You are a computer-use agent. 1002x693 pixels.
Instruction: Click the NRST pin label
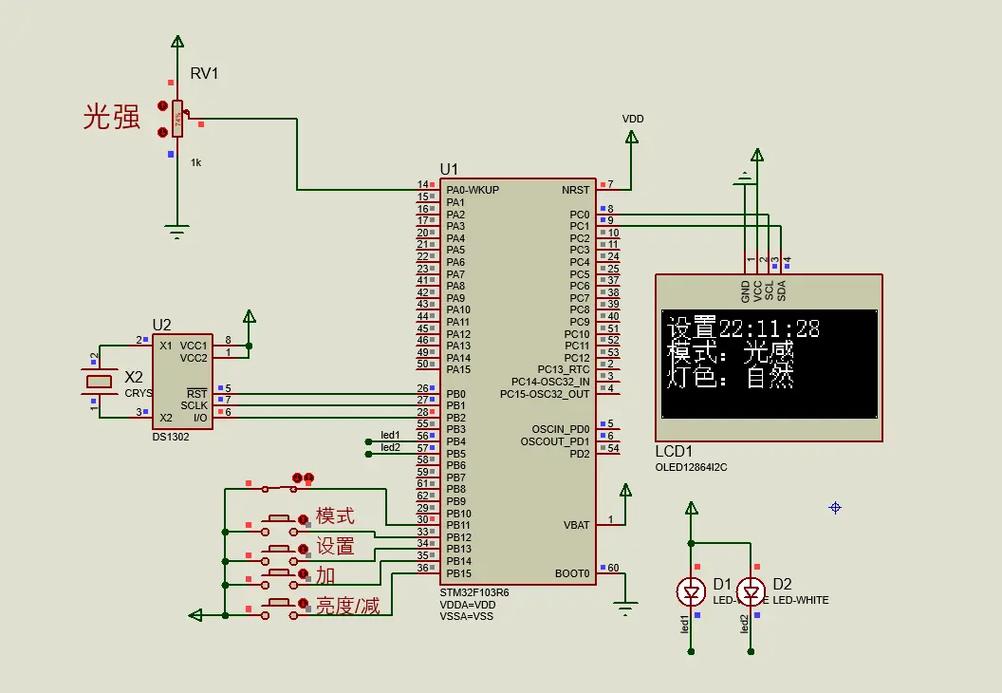point(576,190)
